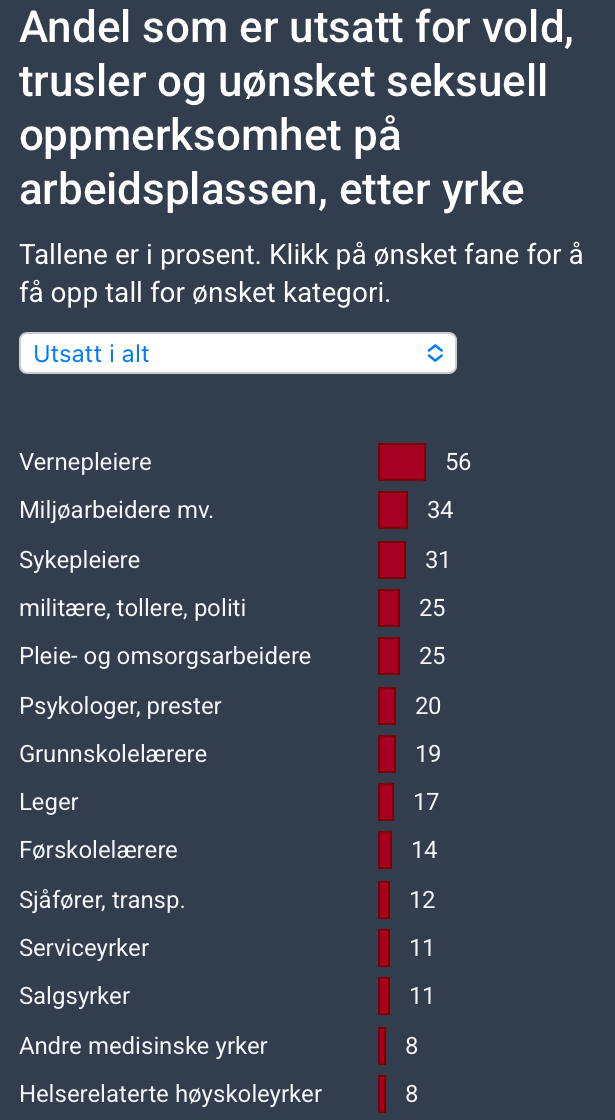The height and width of the screenshot is (1120, 615).
Task: Click the chart title starting "Andel som er utsatt"
Action: click(x=297, y=108)
